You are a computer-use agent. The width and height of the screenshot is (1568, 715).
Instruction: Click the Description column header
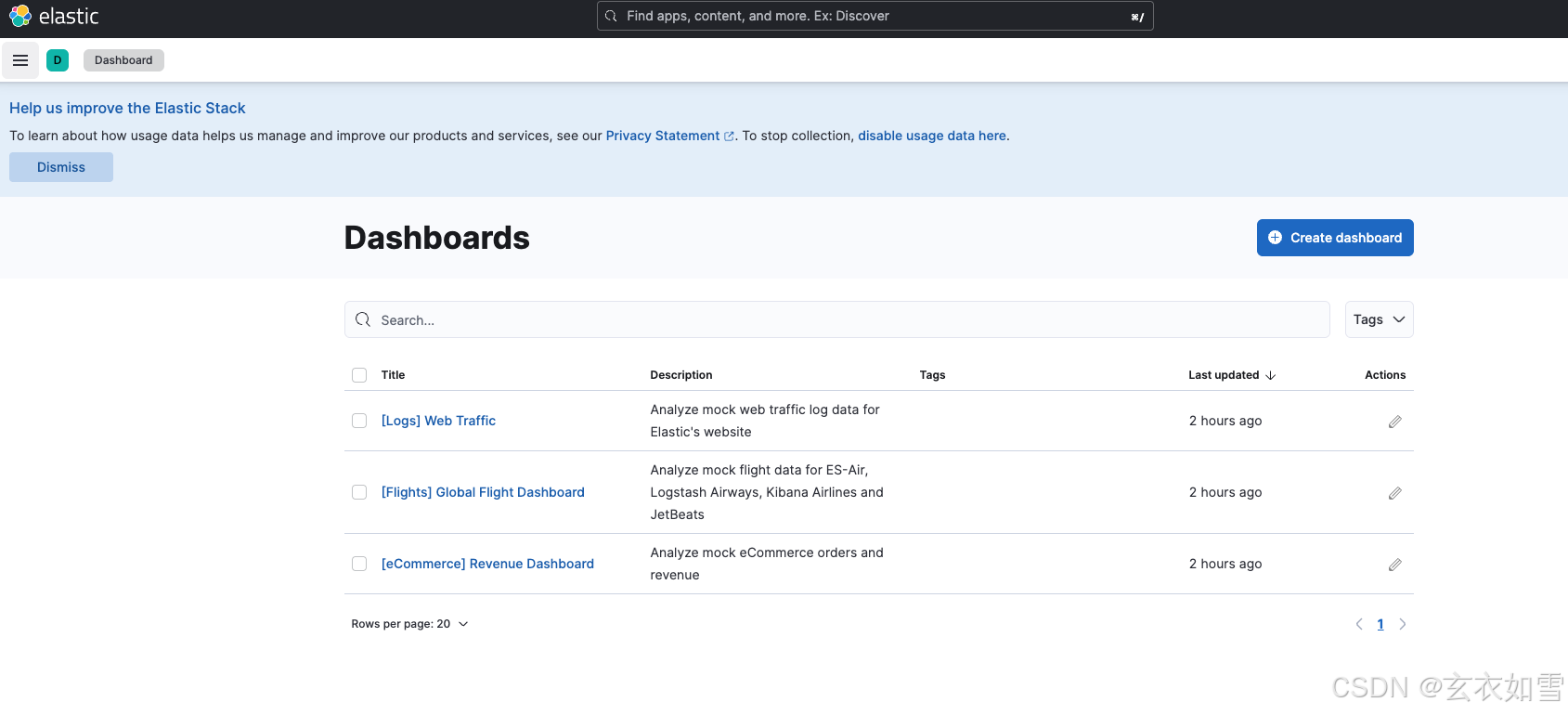[681, 375]
